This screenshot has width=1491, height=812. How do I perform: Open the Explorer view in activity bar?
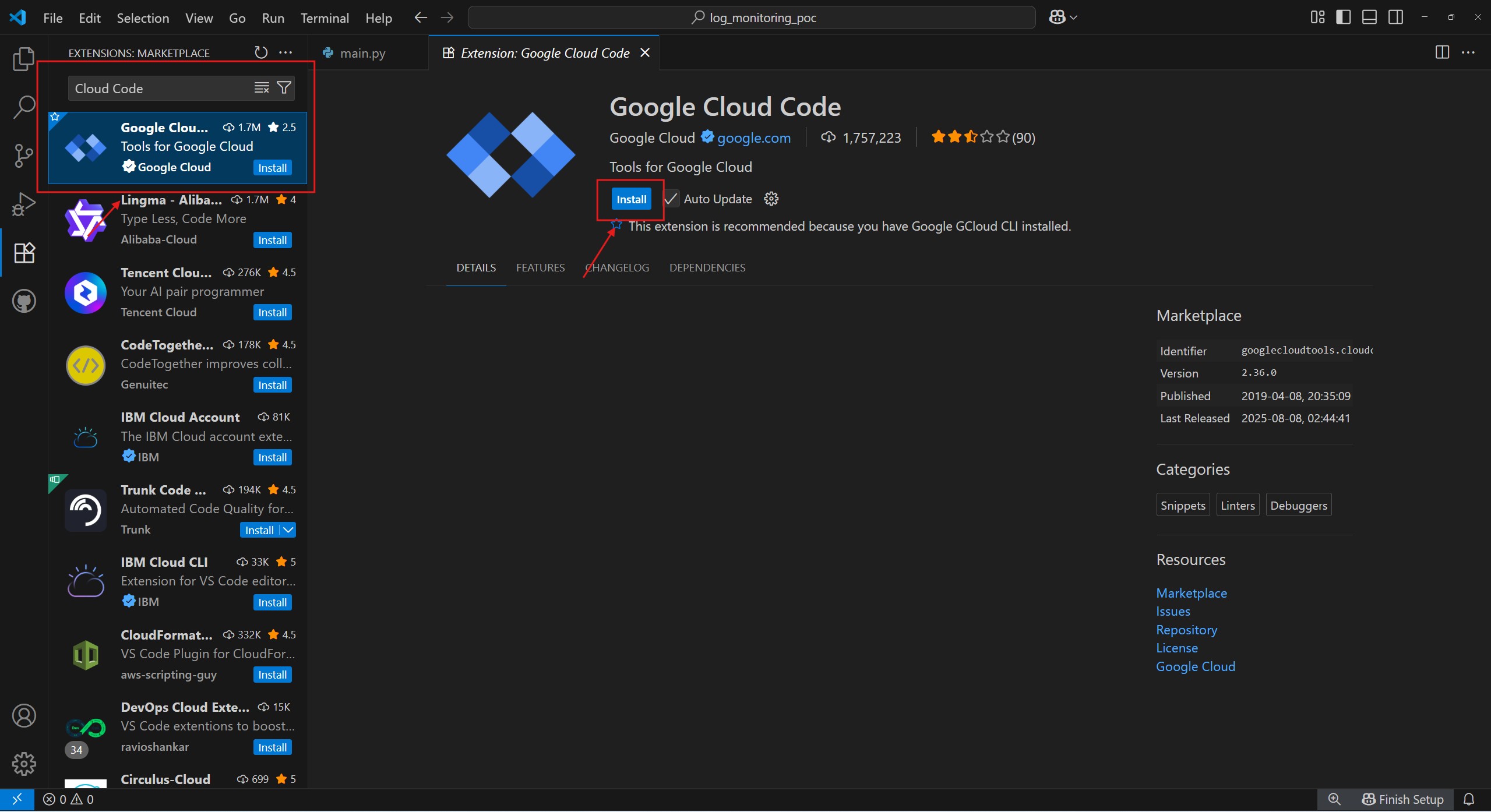[x=23, y=59]
